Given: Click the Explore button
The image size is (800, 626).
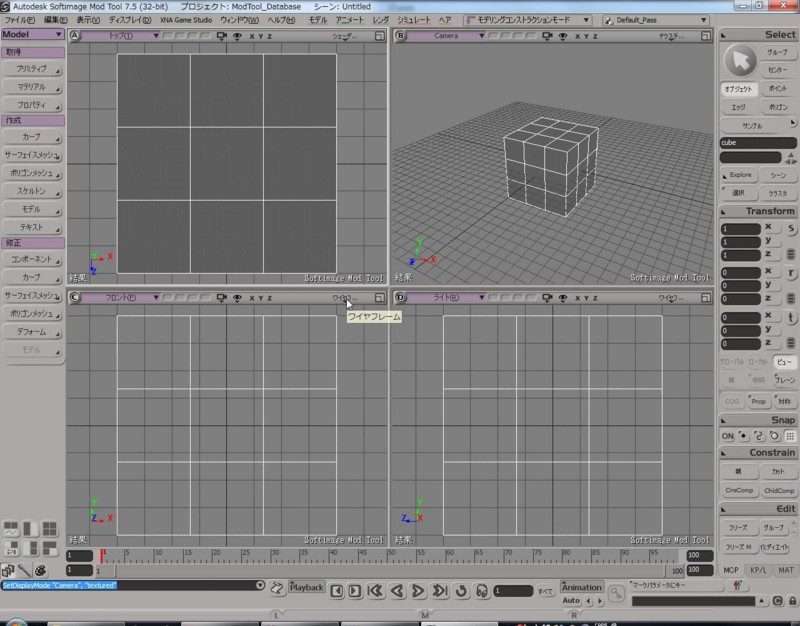Looking at the screenshot, I should coord(738,175).
